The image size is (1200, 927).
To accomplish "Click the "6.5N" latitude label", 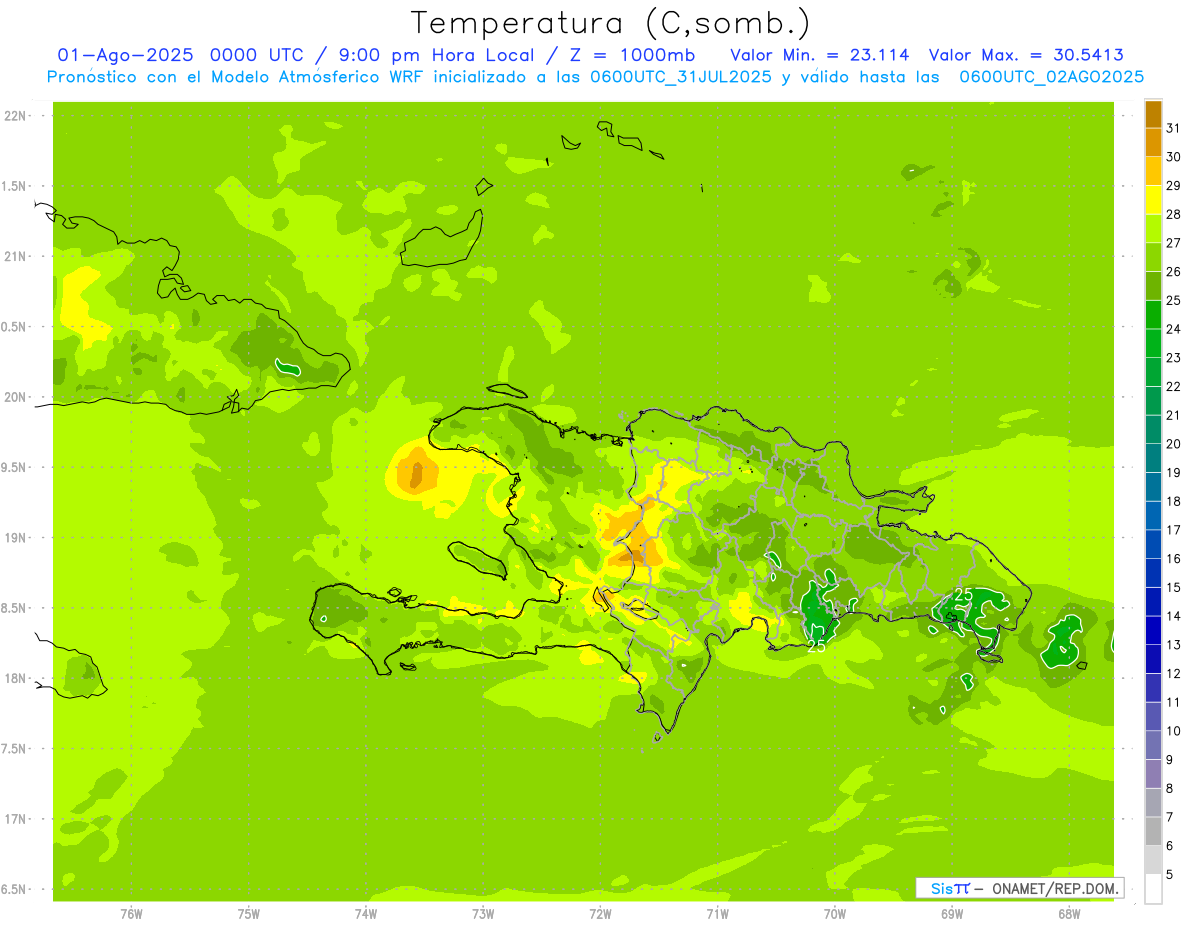I will click(x=15, y=889).
